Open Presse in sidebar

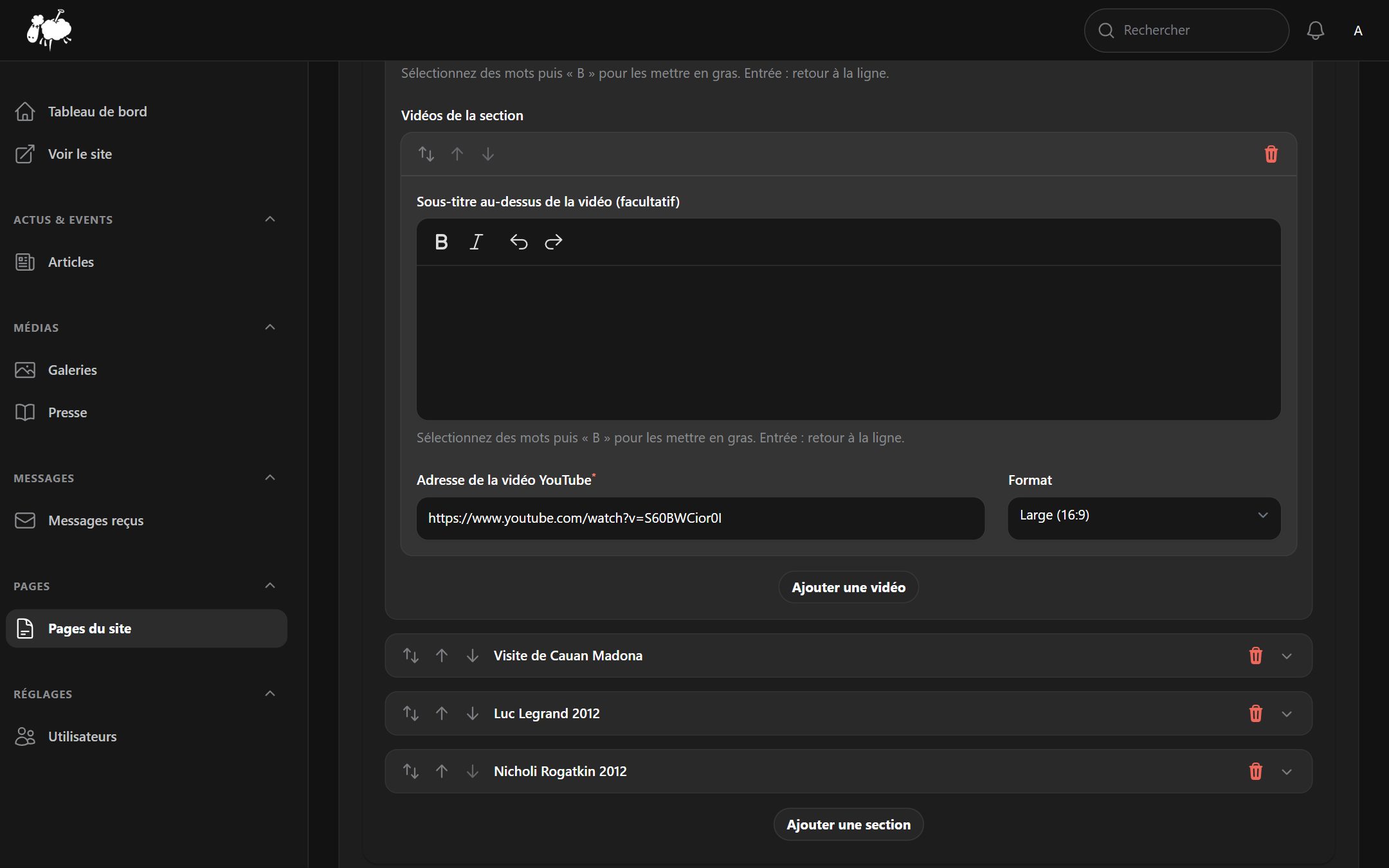coord(147,412)
